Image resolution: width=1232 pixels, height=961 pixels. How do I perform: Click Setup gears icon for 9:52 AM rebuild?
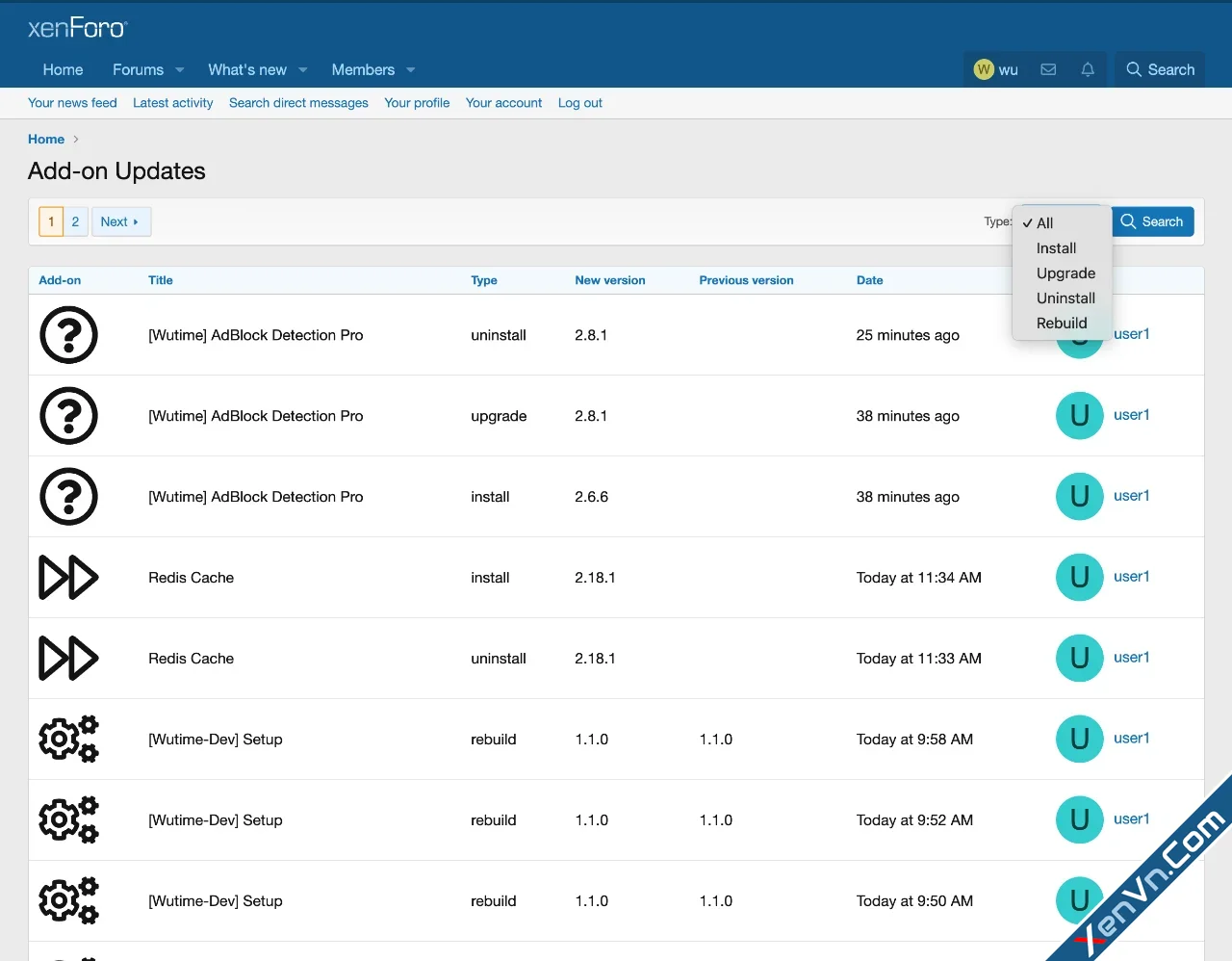click(68, 820)
